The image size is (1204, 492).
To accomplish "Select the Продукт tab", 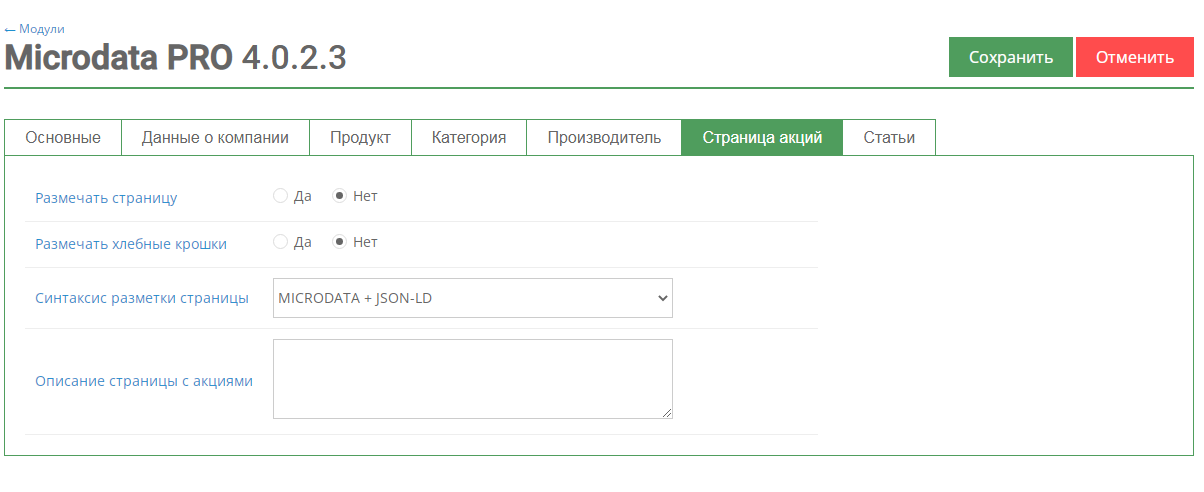I will click(x=360, y=138).
